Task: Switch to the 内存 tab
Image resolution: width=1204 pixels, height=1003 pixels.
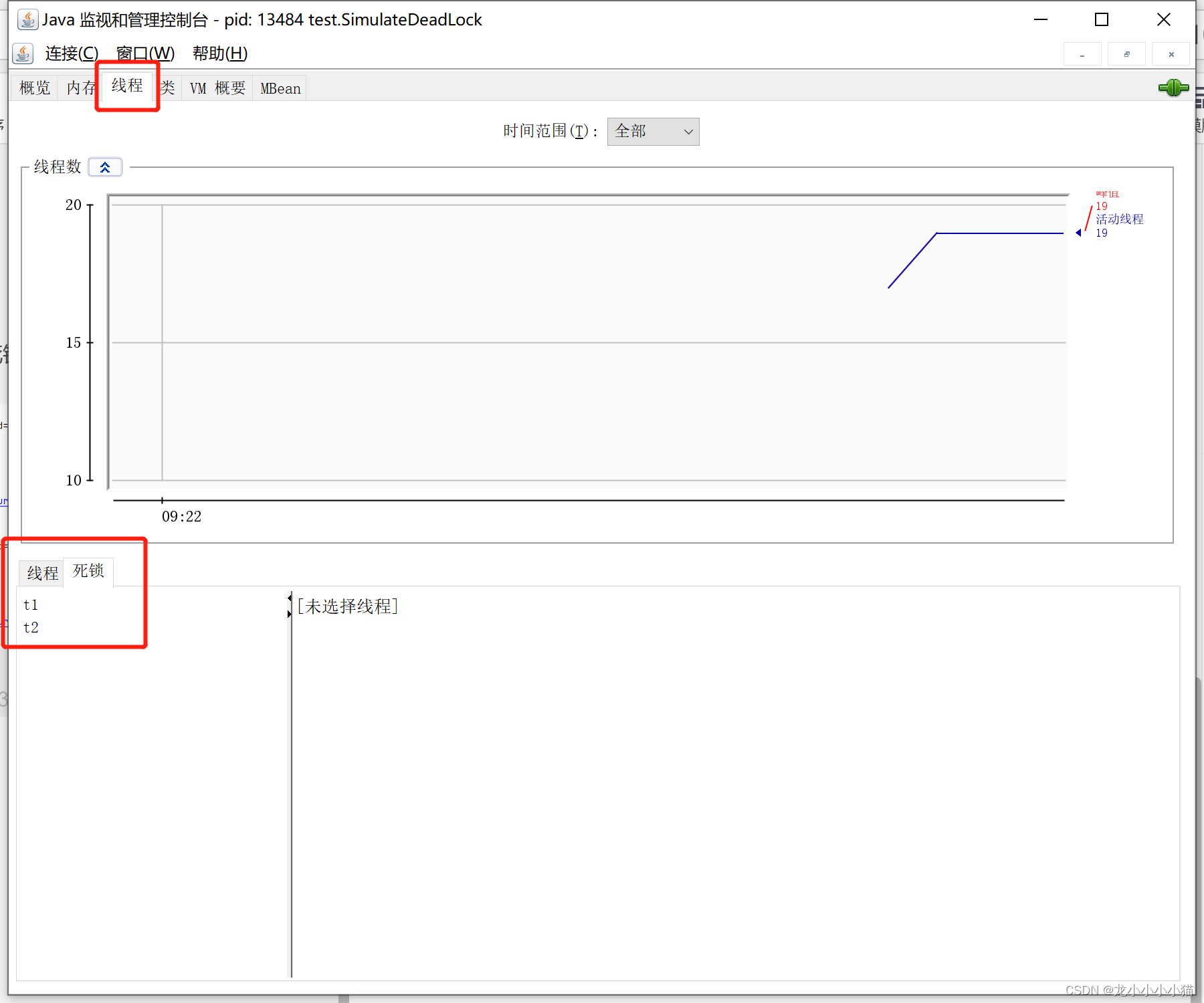Action: [x=80, y=88]
